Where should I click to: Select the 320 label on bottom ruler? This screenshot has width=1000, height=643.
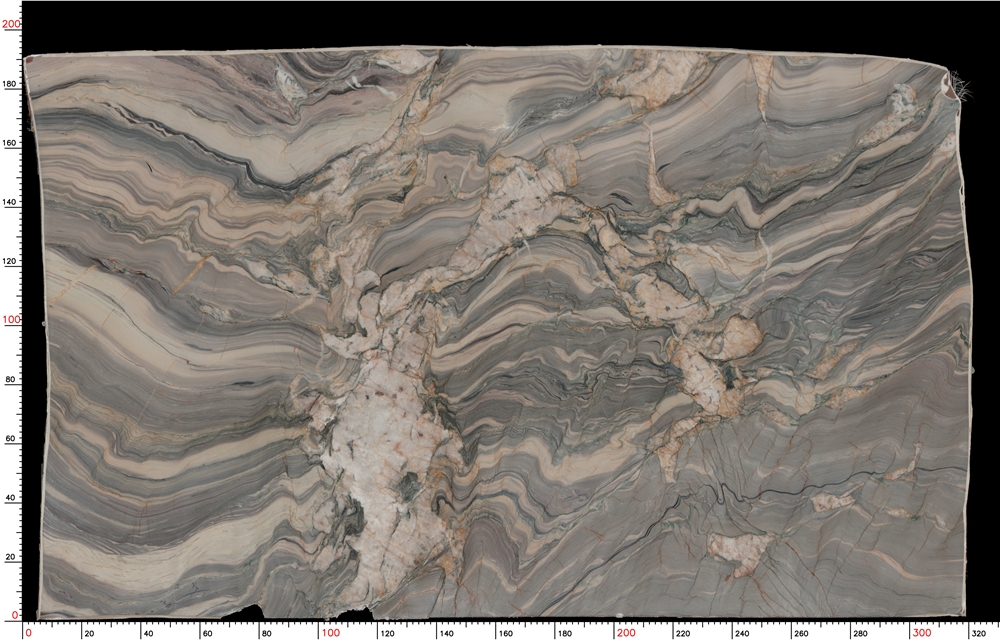[980, 632]
